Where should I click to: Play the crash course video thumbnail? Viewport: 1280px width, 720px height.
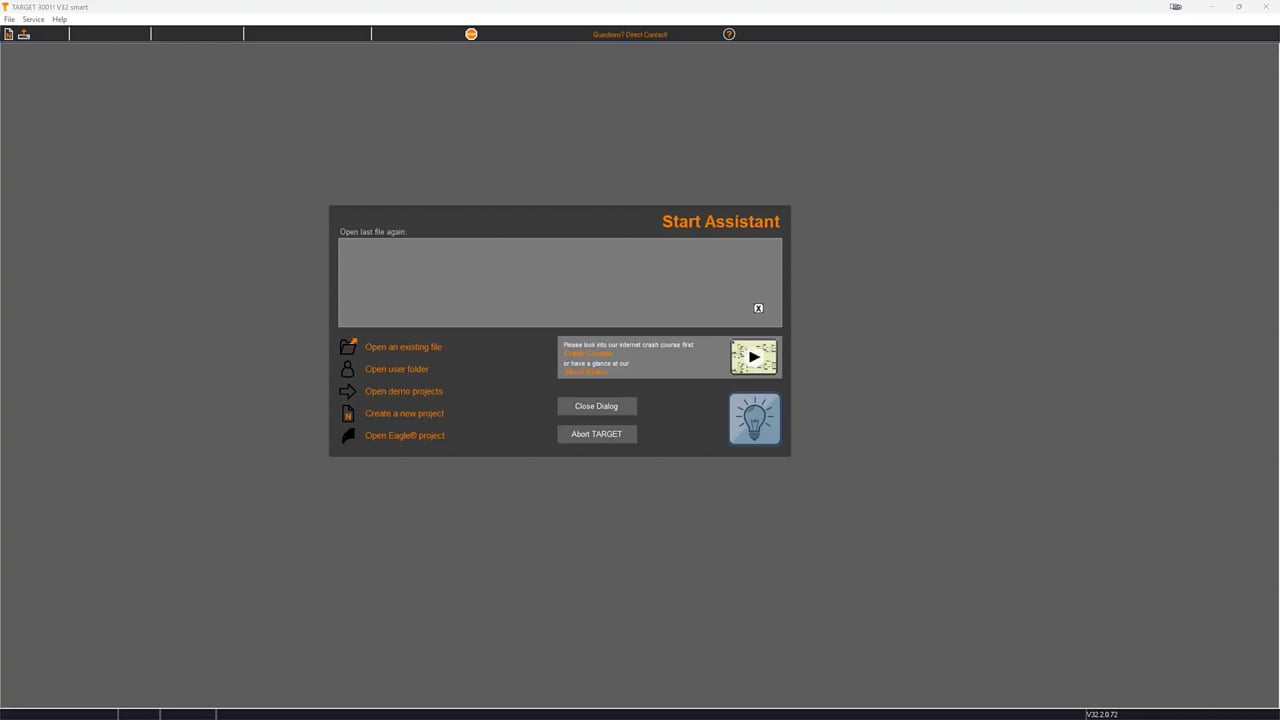pos(754,357)
